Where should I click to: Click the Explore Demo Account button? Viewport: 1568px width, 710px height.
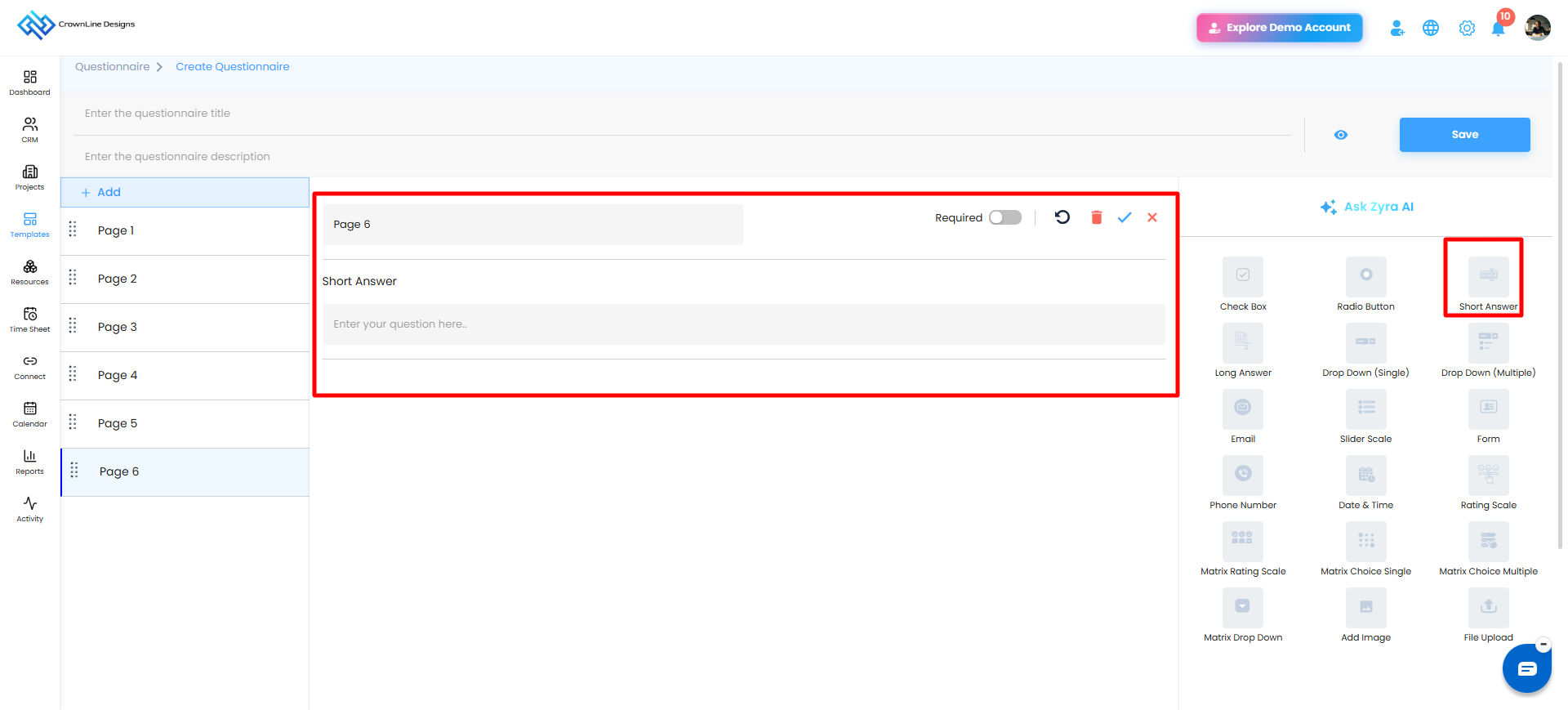click(1280, 28)
